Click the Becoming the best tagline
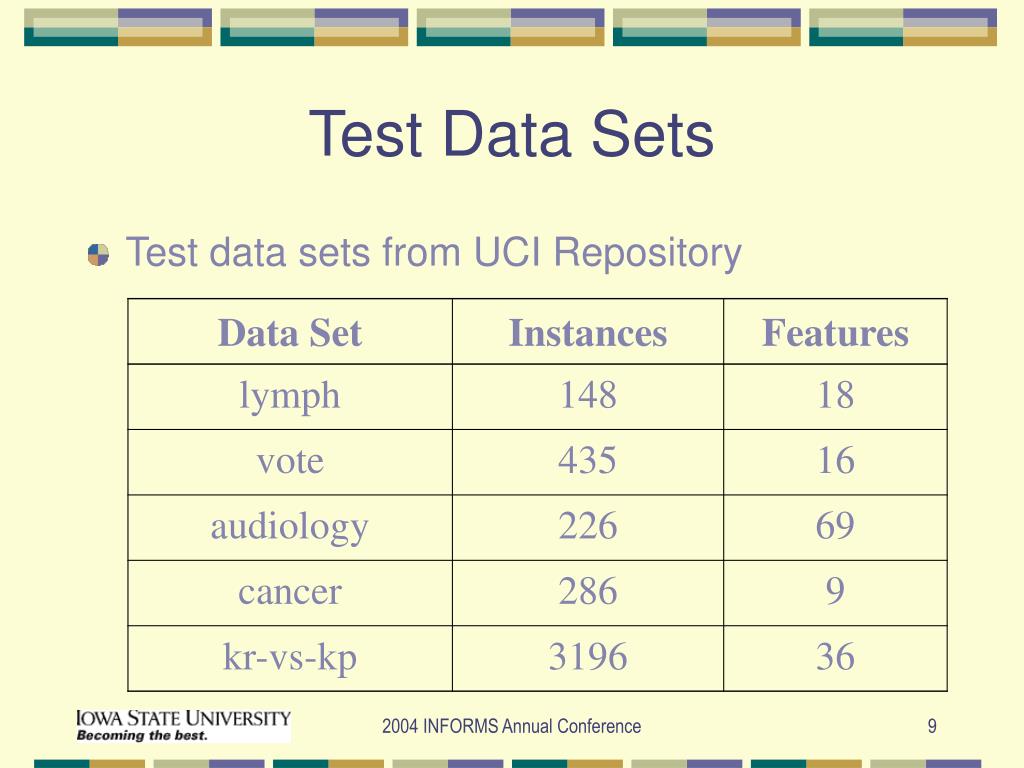 pos(142,735)
